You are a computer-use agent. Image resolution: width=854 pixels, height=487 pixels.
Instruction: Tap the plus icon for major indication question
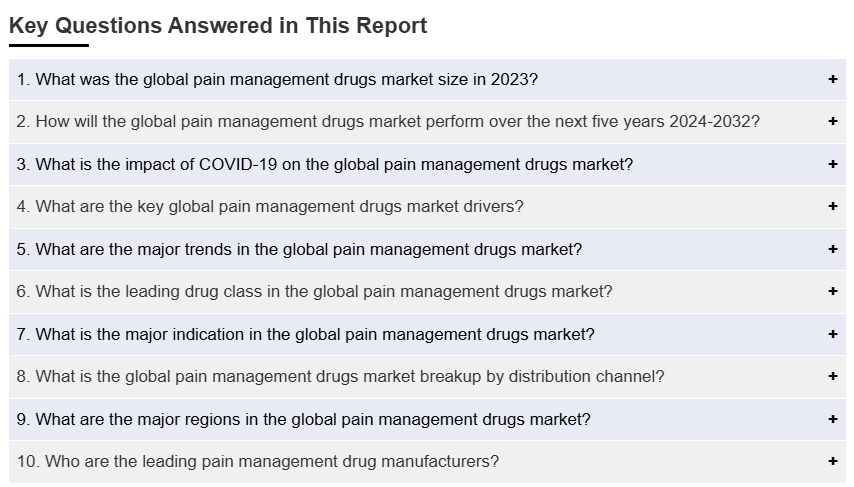pyautogui.click(x=832, y=334)
